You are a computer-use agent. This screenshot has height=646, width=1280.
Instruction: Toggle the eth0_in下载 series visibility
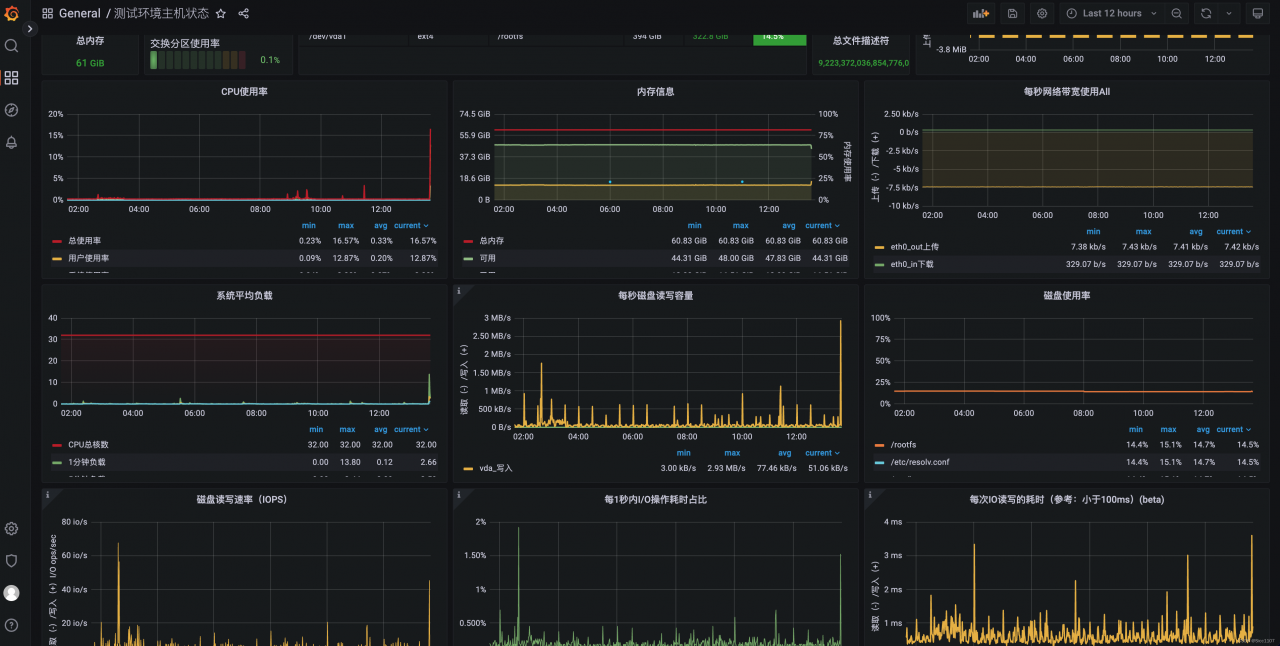912,264
